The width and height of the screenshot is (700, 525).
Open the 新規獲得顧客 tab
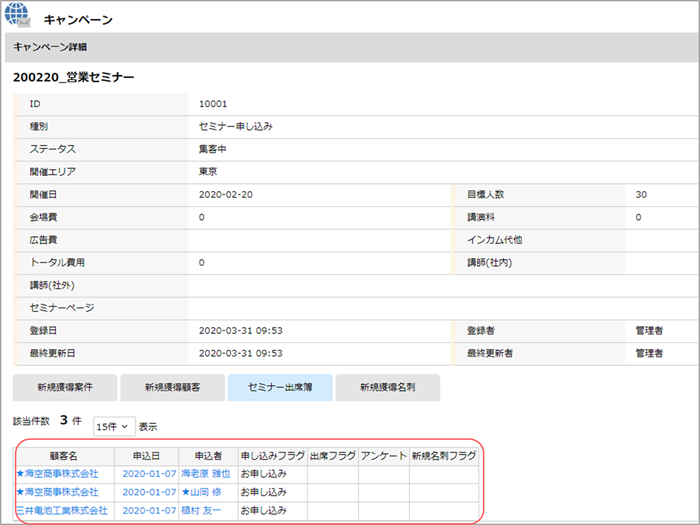[x=173, y=387]
